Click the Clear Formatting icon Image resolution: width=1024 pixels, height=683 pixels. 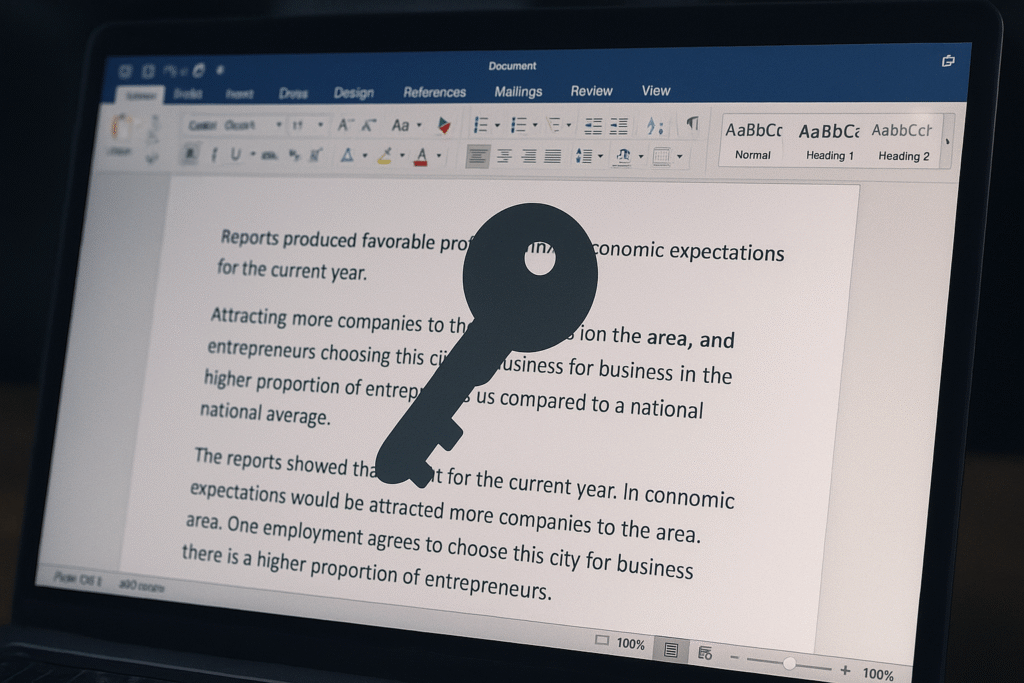444,124
